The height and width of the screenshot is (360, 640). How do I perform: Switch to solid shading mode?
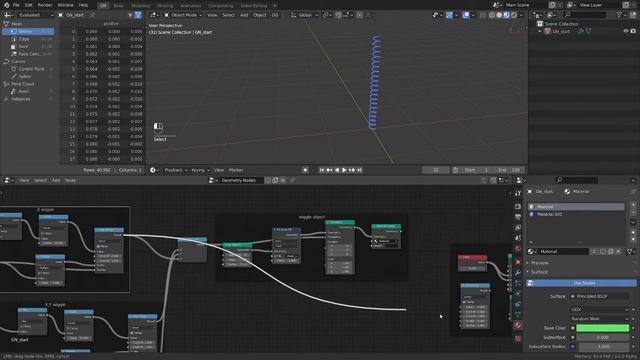[499, 15]
